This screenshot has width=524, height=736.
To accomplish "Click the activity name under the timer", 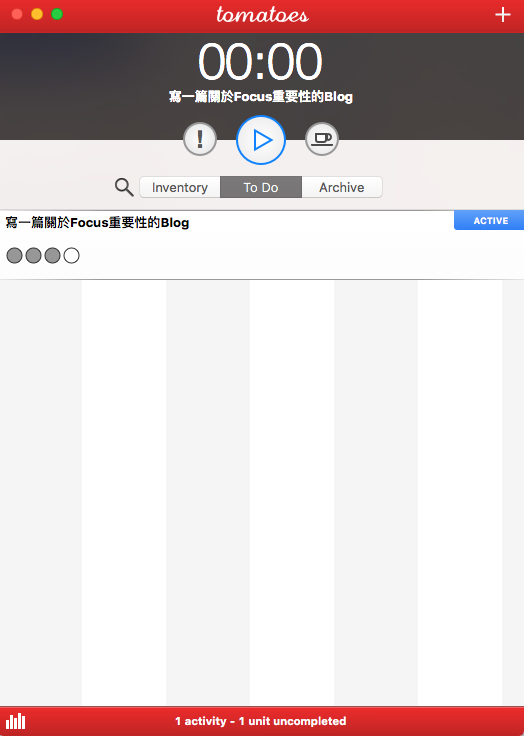I will pyautogui.click(x=261, y=97).
